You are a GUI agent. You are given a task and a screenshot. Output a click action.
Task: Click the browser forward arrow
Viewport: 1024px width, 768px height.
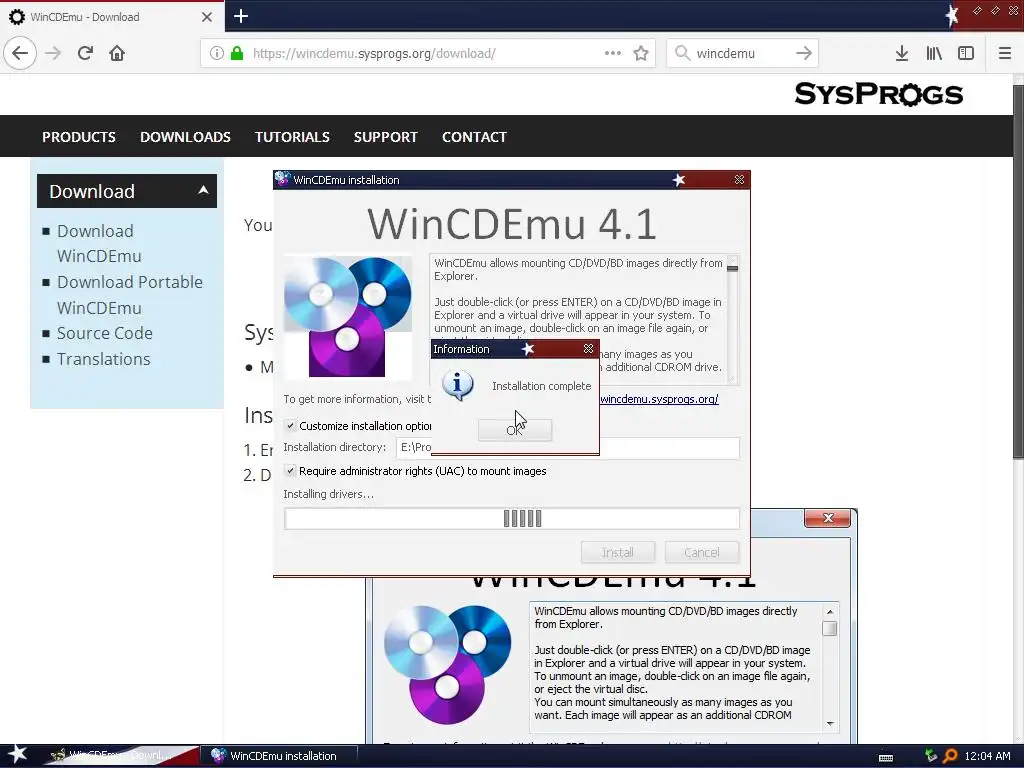pyautogui.click(x=53, y=53)
